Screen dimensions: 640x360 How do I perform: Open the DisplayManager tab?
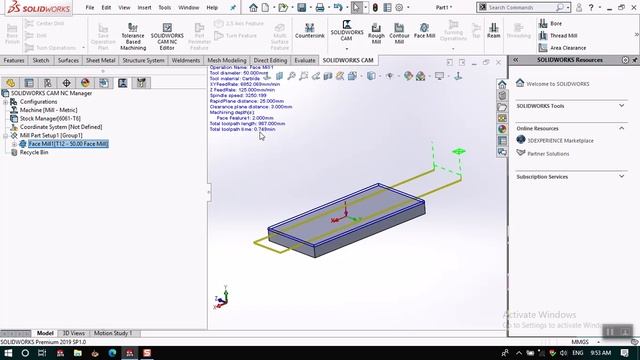(85, 83)
